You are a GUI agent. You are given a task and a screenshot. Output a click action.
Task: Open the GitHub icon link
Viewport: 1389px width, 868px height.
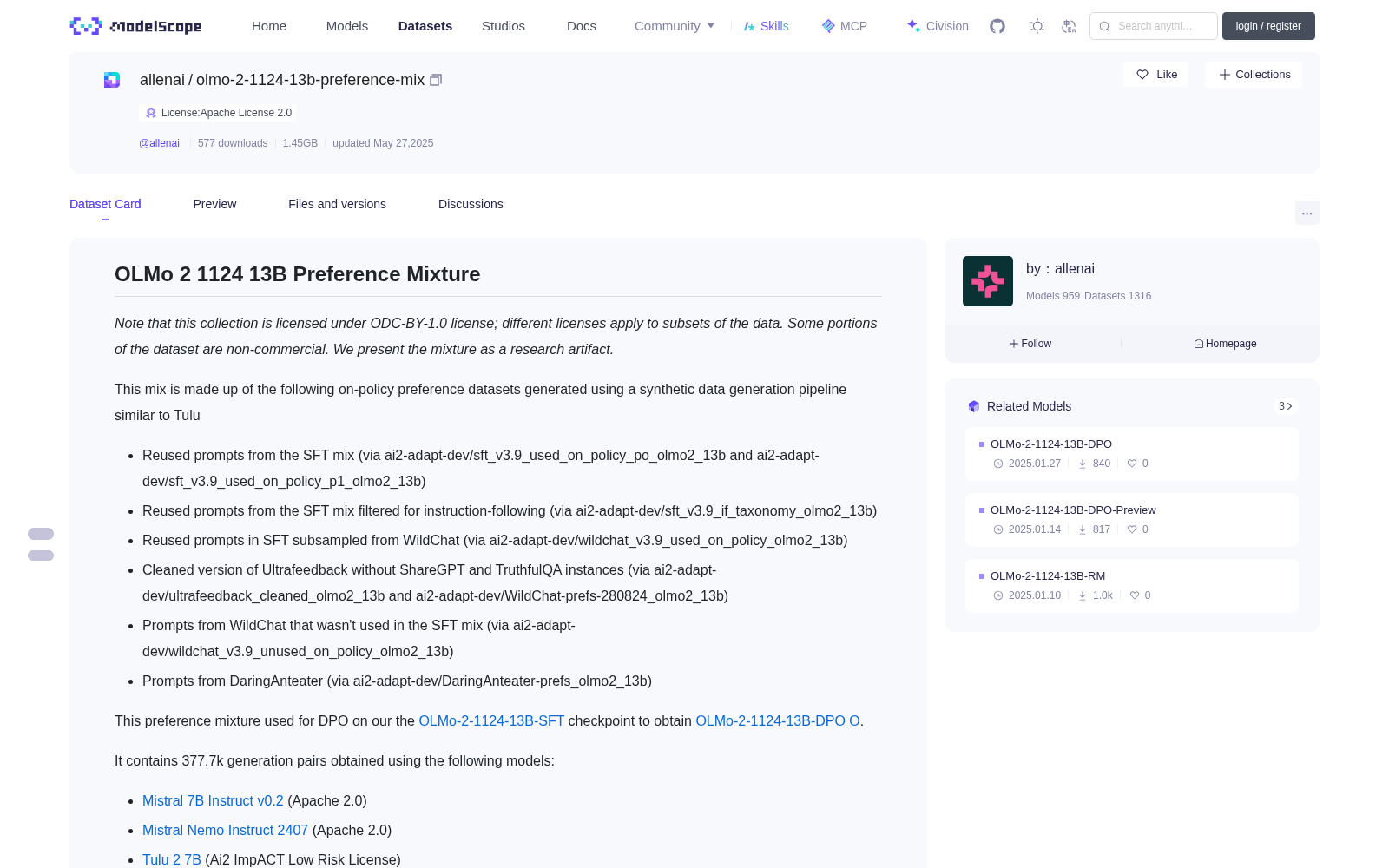click(x=997, y=26)
